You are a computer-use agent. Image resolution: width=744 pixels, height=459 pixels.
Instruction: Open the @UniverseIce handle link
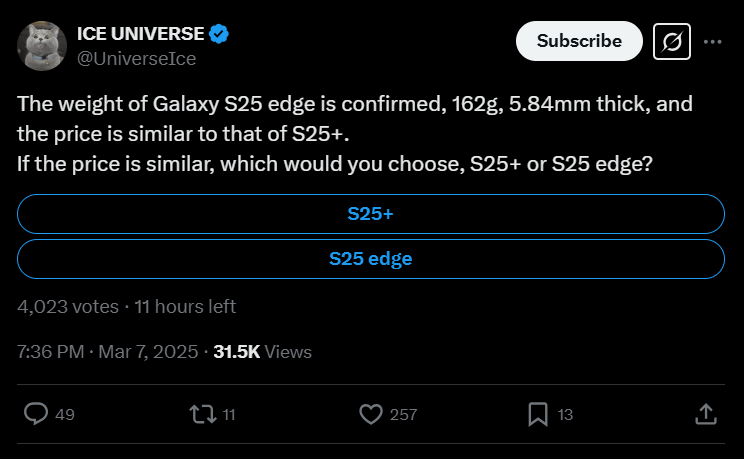(137, 59)
